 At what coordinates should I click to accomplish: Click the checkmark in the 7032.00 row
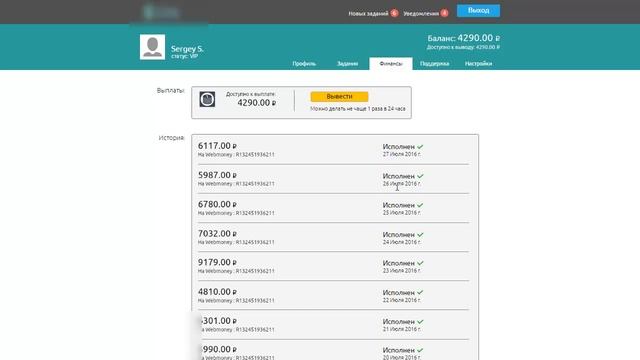tap(420, 235)
